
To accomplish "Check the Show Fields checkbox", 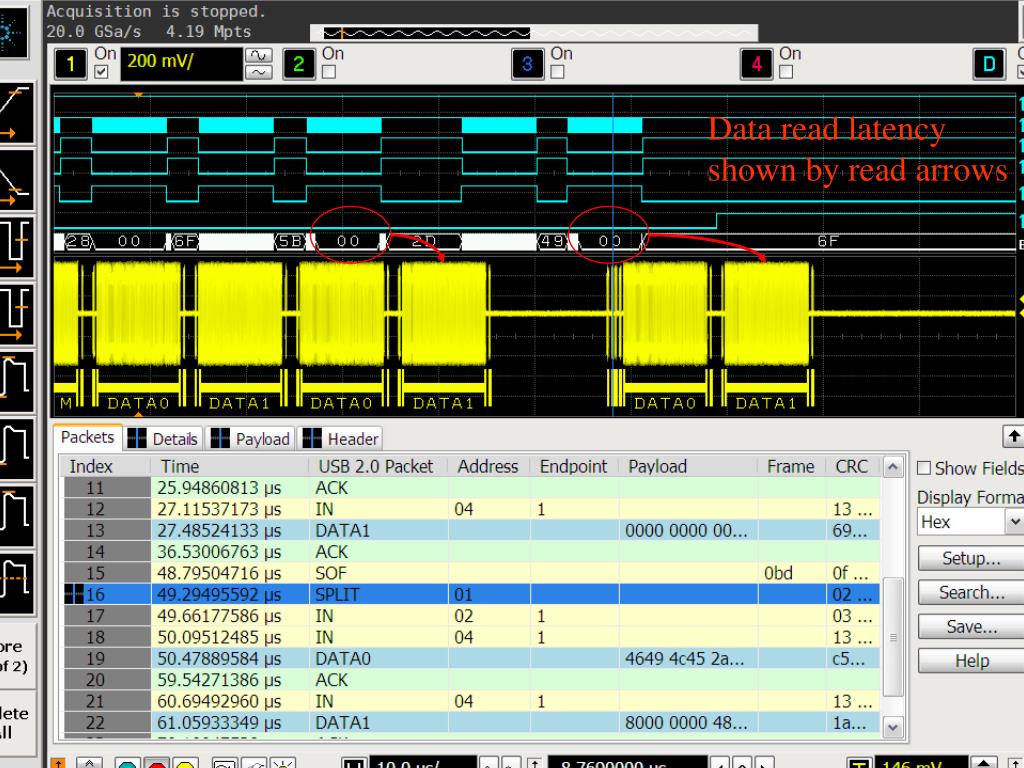I will click(923, 468).
